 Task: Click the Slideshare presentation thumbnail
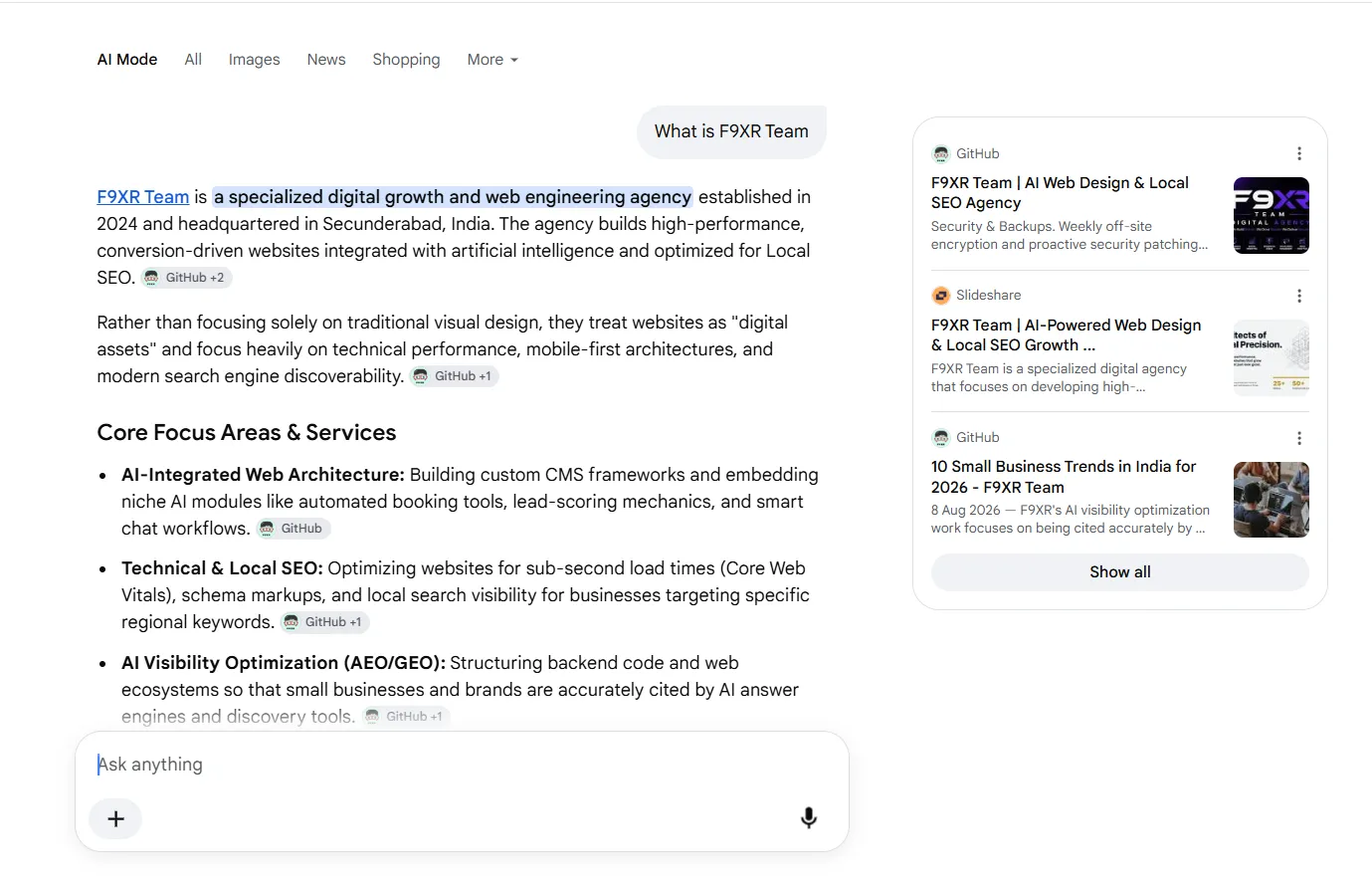1271,357
